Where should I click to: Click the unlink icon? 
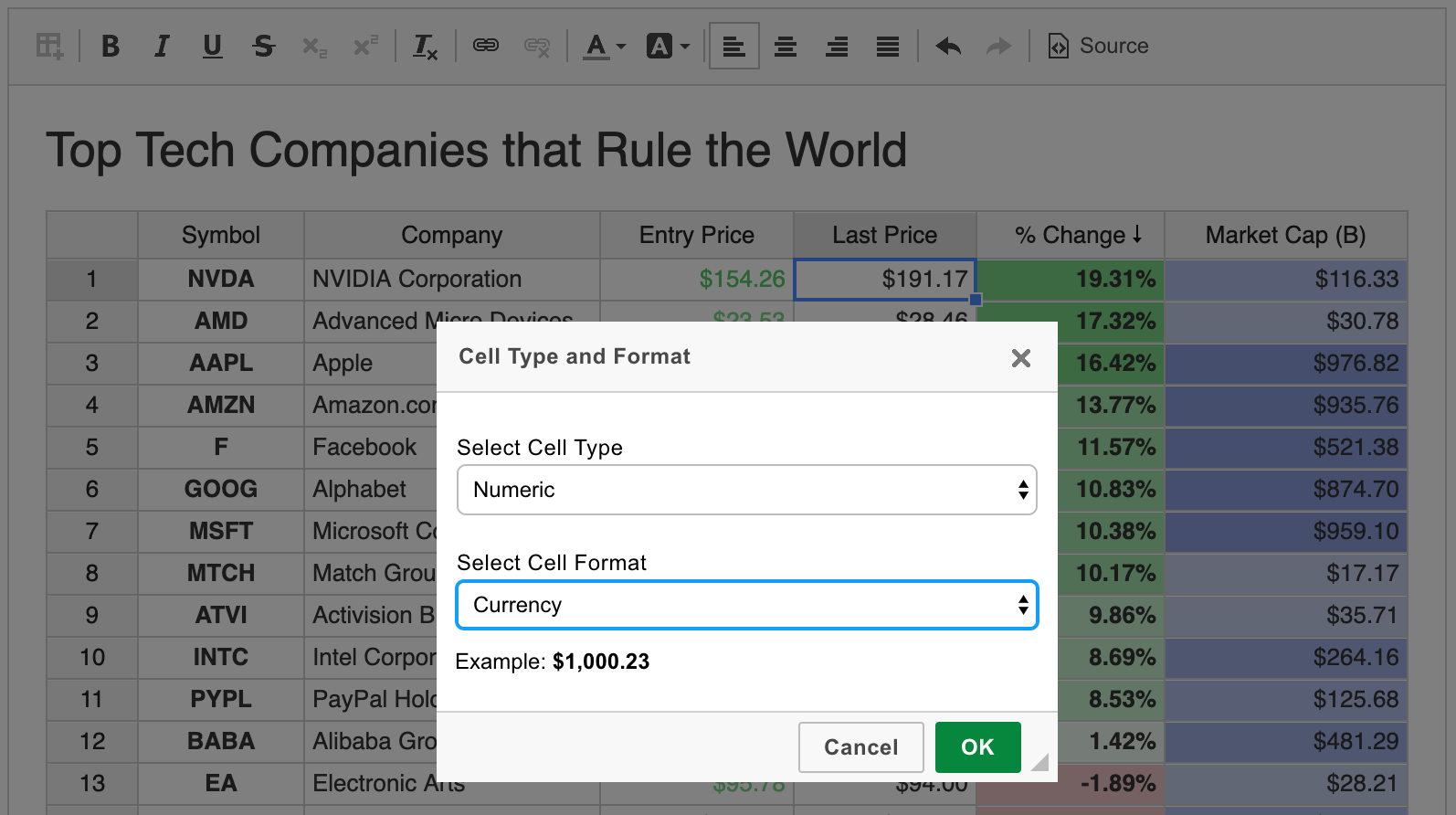click(537, 46)
